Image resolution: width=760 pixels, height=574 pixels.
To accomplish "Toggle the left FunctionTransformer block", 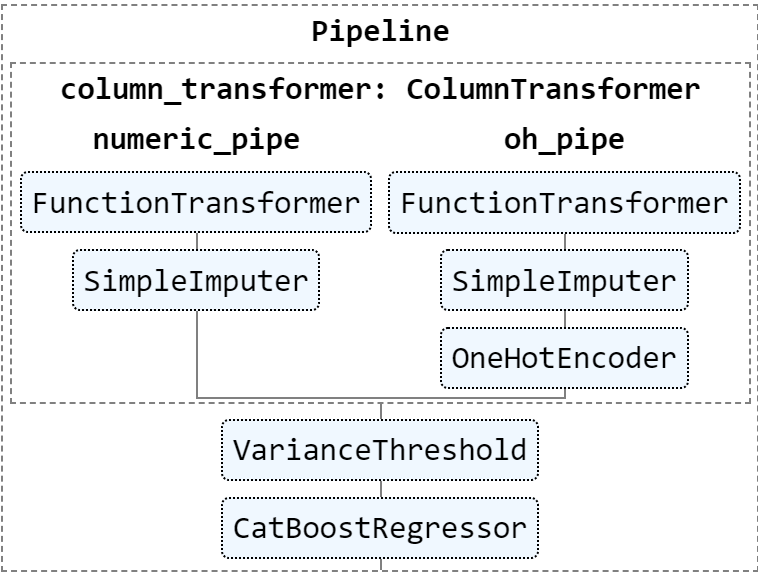I will (x=196, y=202).
